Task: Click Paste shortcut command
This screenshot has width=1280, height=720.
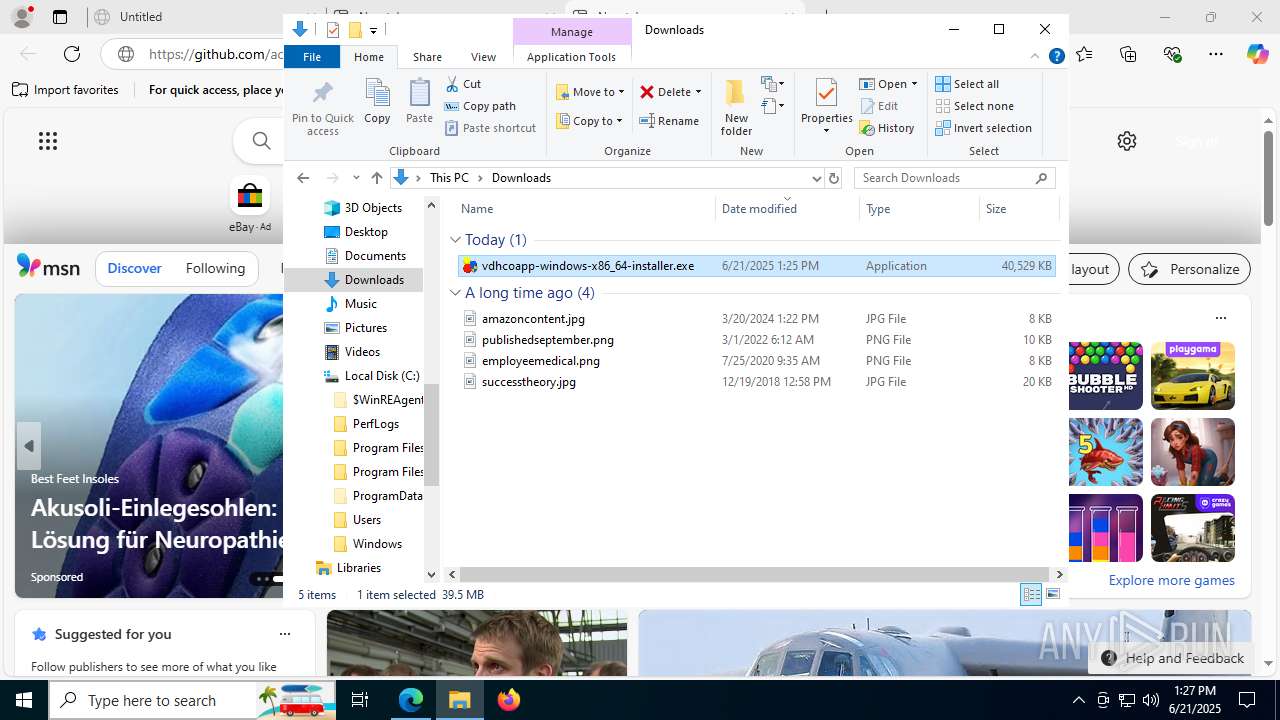Action: (490, 128)
